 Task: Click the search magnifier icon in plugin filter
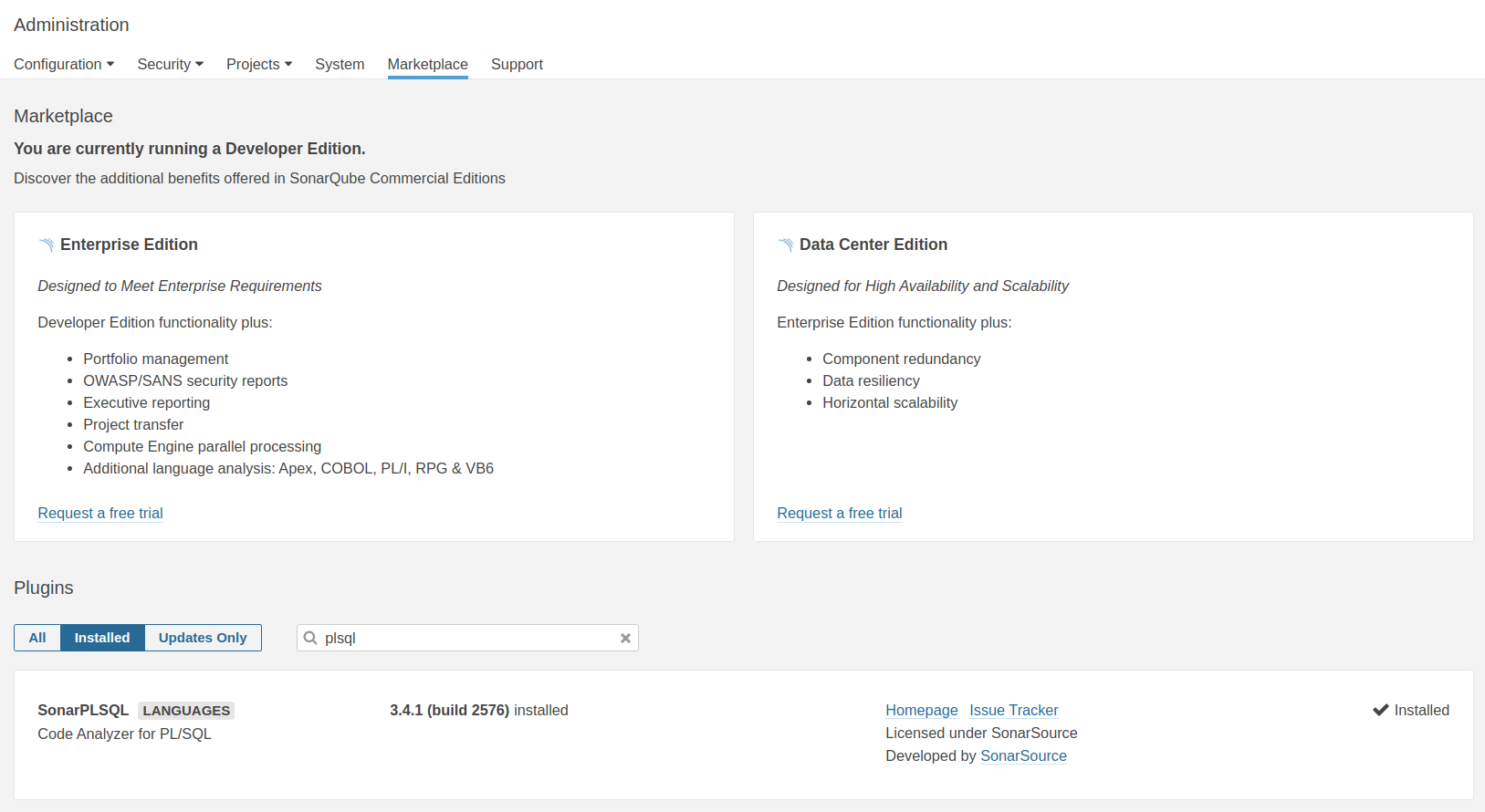pyautogui.click(x=310, y=638)
